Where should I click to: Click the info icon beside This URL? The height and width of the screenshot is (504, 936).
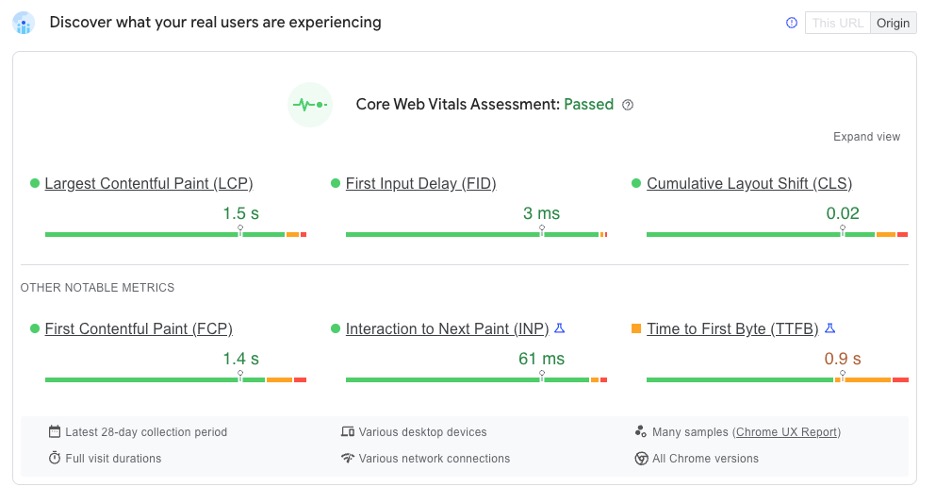pyautogui.click(x=791, y=23)
